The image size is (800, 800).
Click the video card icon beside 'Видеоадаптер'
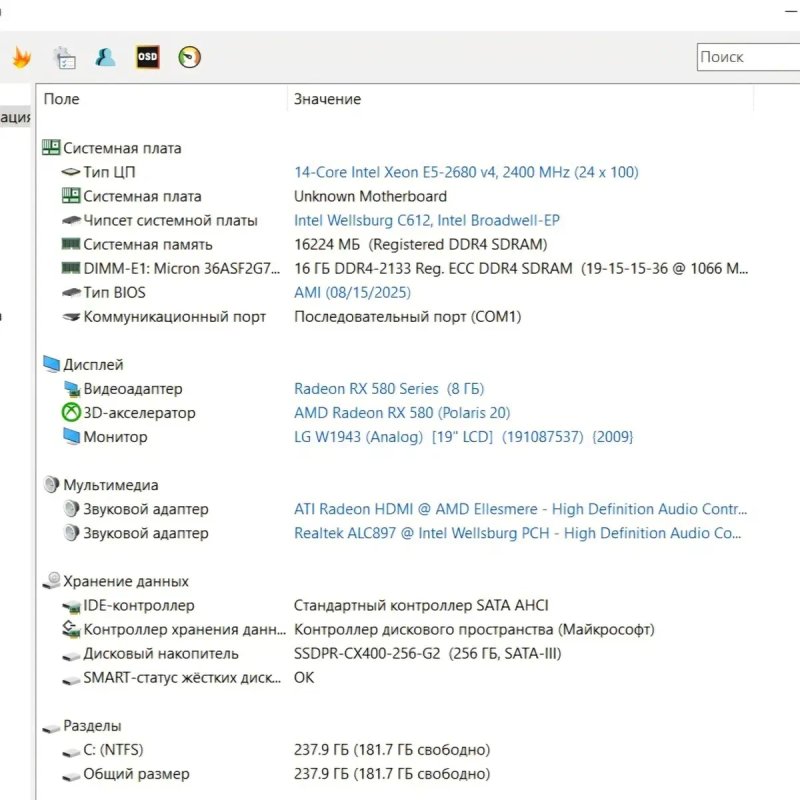click(72, 389)
